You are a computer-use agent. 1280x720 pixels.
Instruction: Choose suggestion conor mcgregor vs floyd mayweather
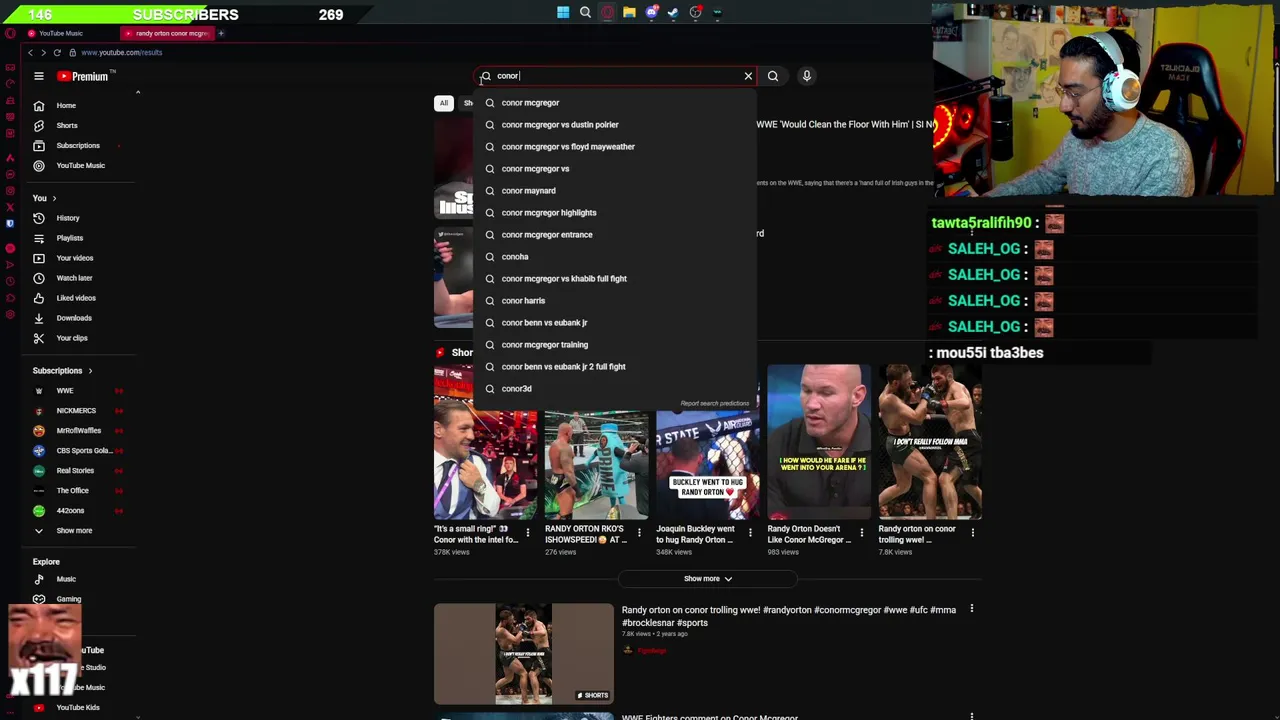(x=615, y=147)
